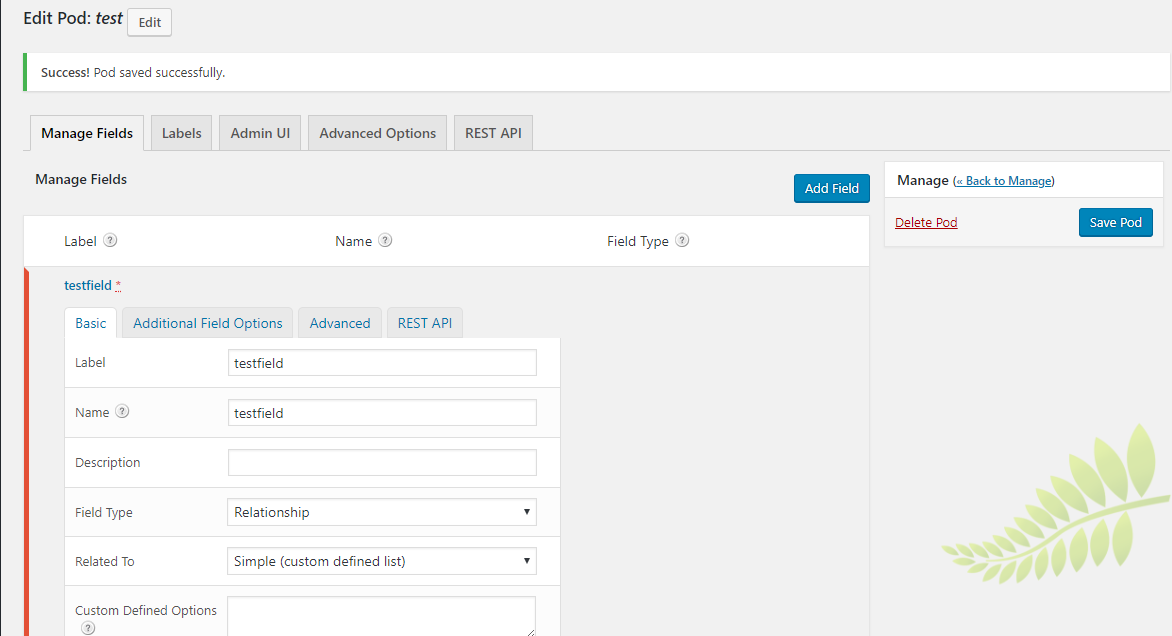Click the Edit button beside the pod title
This screenshot has width=1172, height=636.
[148, 22]
